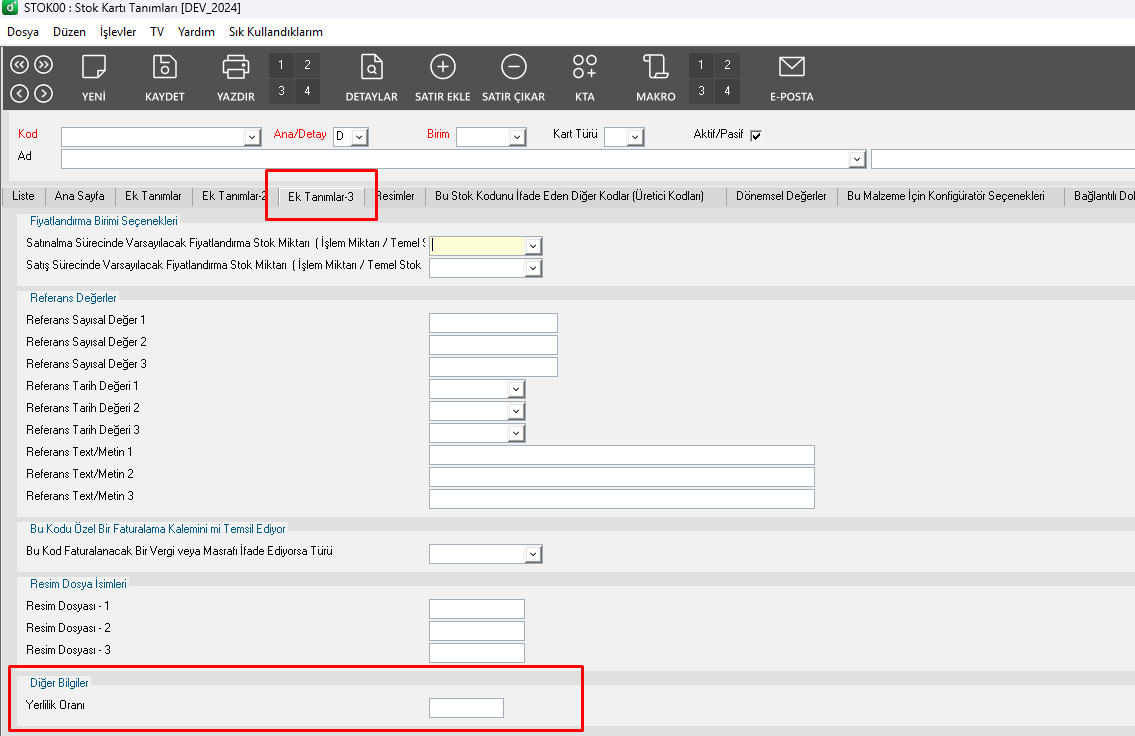Send via E-POSTA envelope icon
The width and height of the screenshot is (1135, 736).
pos(791,68)
